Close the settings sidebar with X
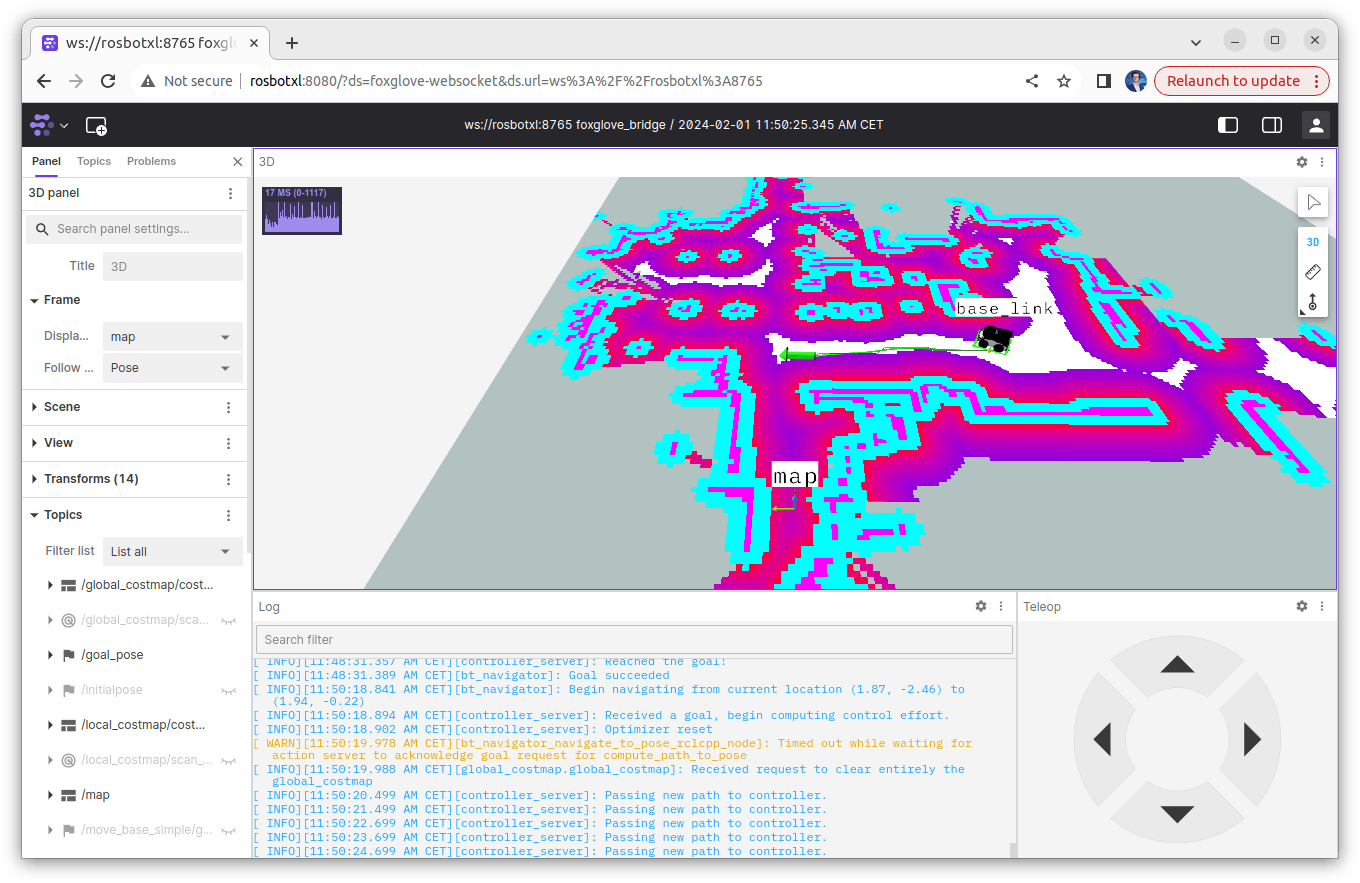The image size is (1360, 883). point(237,162)
